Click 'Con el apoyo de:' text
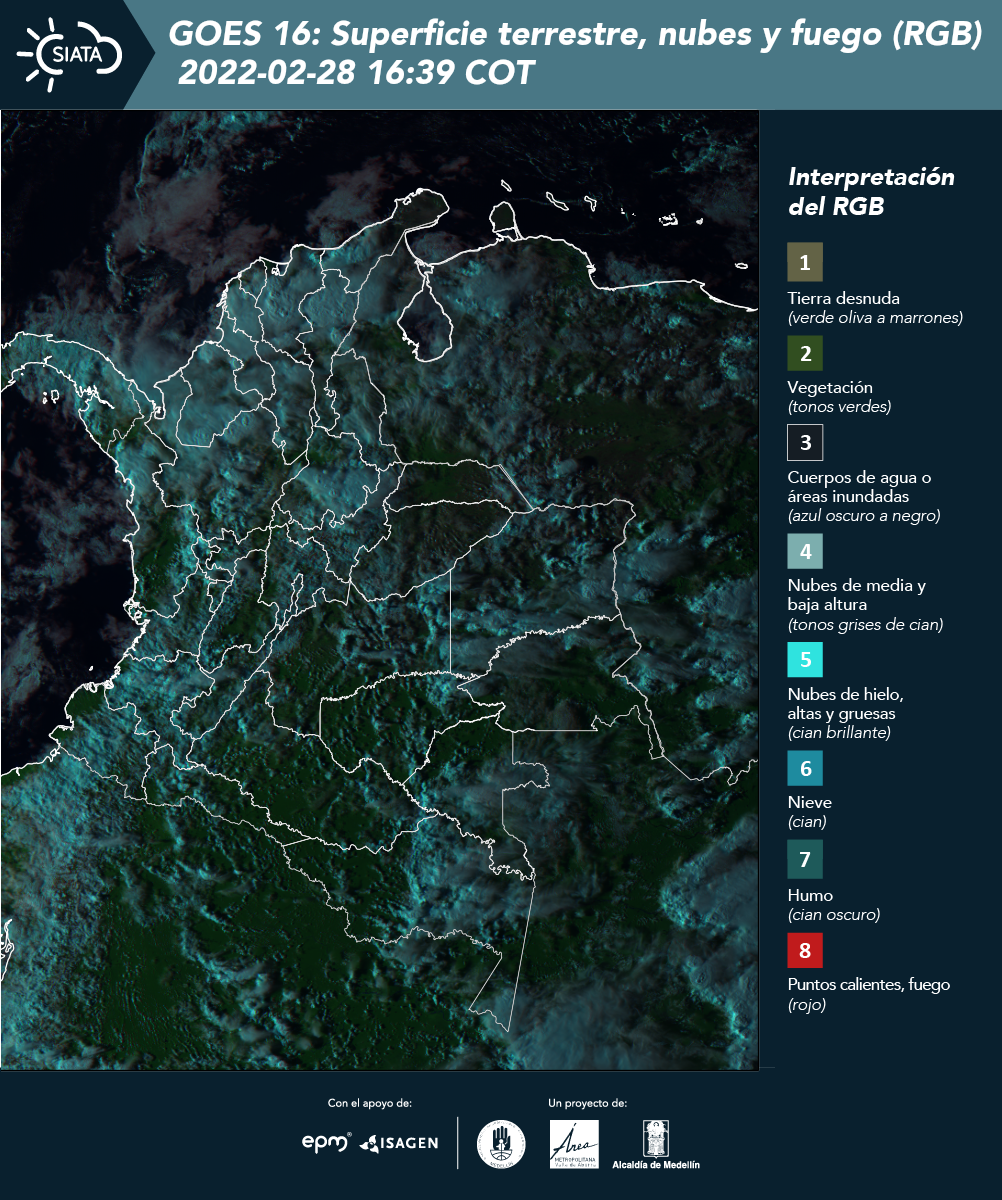The height and width of the screenshot is (1200, 1002). click(370, 1103)
